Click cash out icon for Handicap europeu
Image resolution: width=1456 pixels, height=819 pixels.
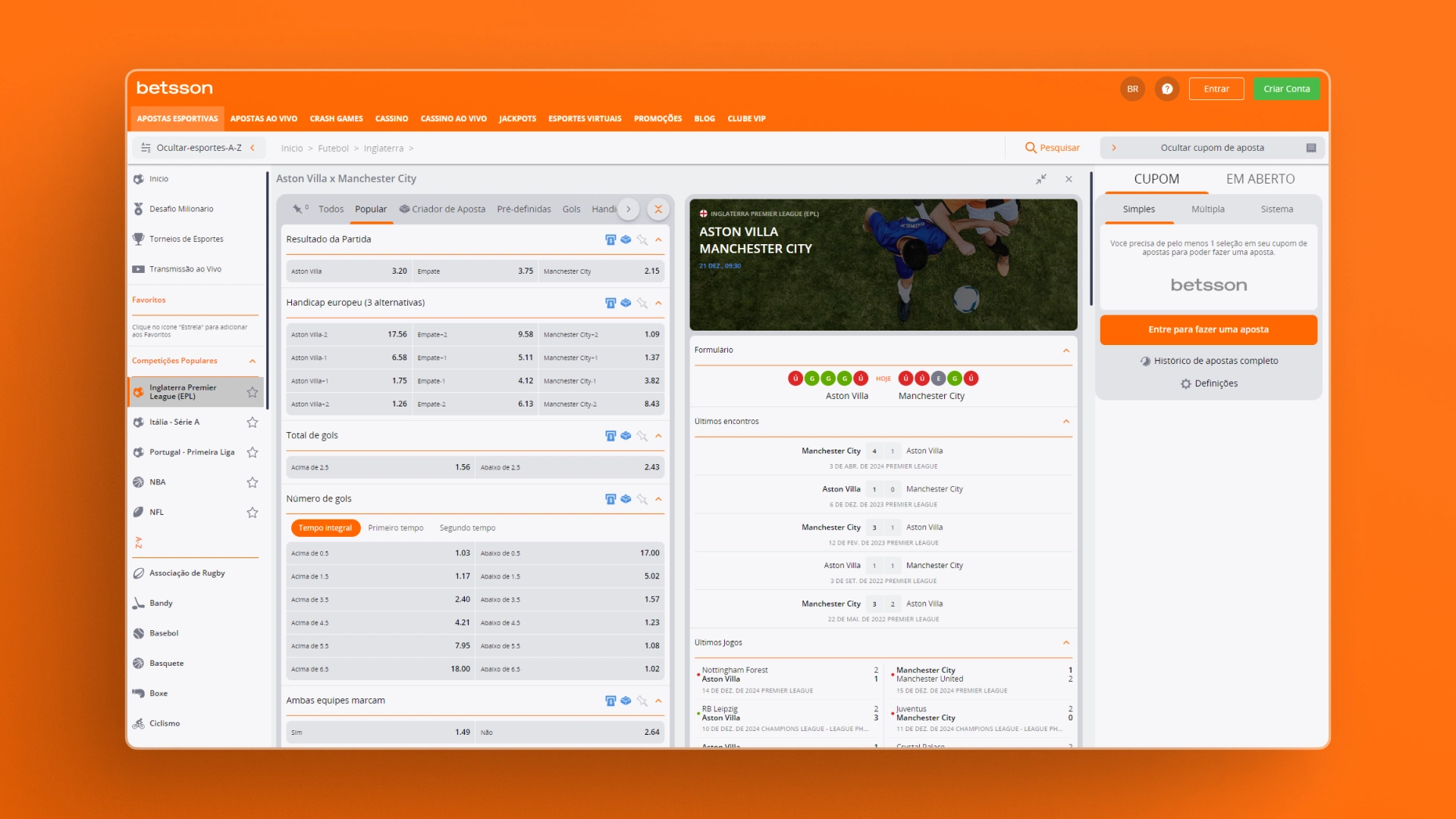[610, 303]
